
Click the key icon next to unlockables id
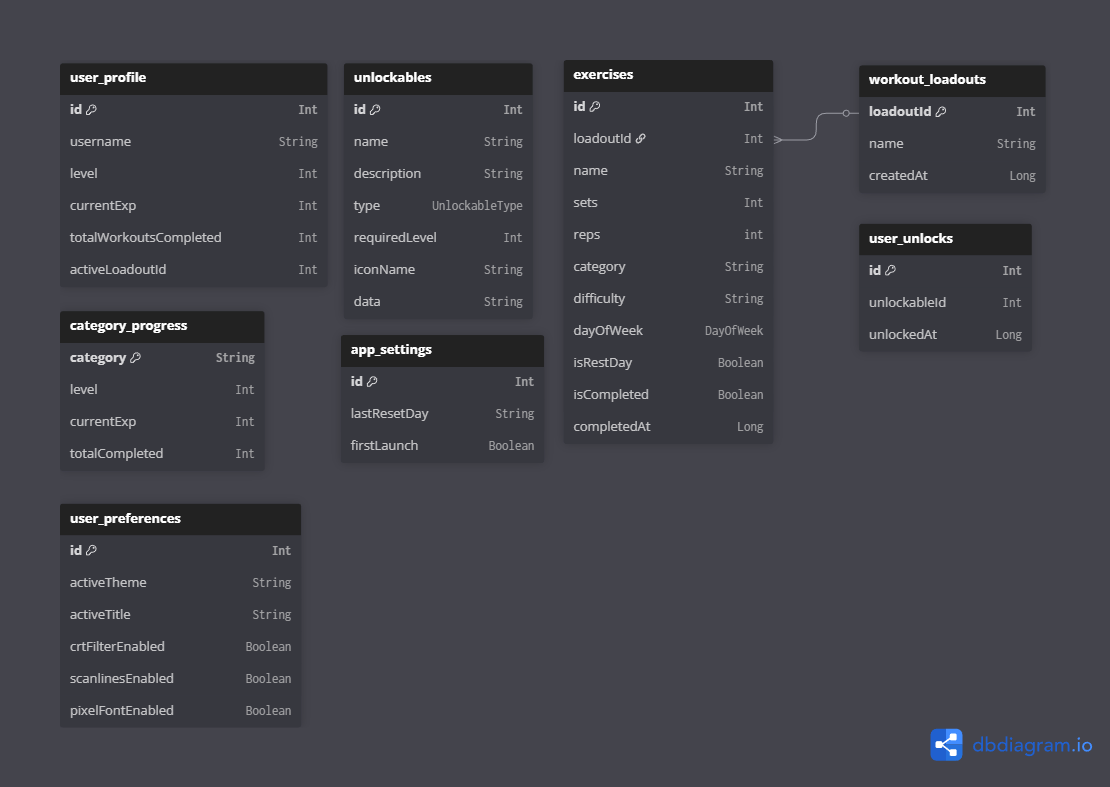click(375, 110)
